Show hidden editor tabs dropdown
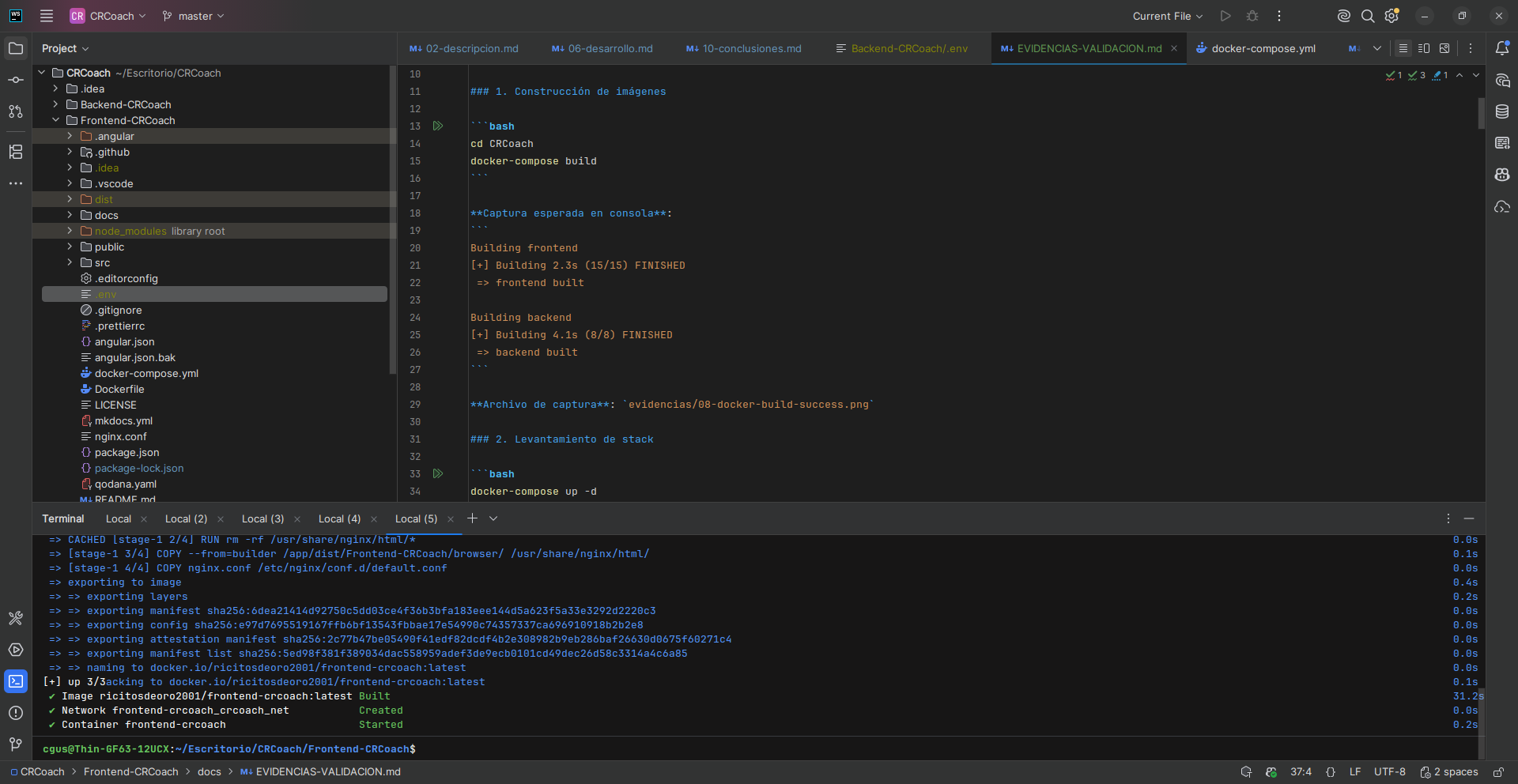The width and height of the screenshot is (1518, 784). click(1377, 48)
